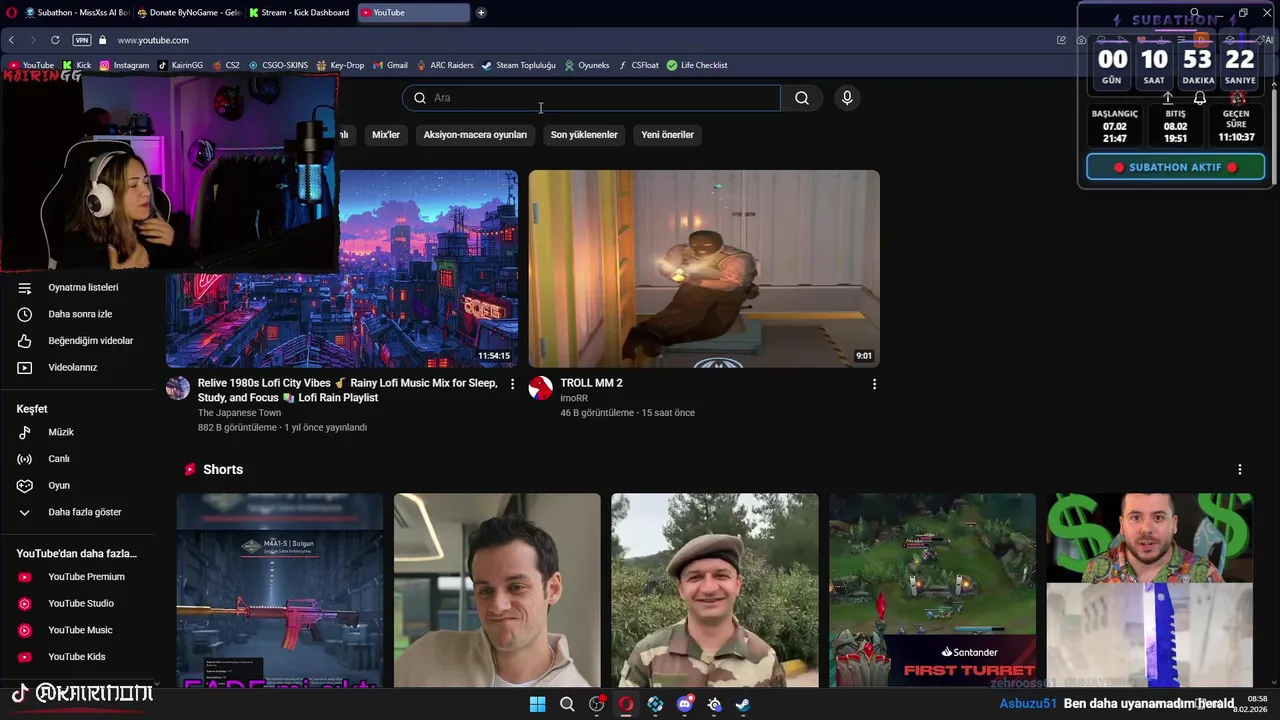Open The Japanese Town channel name

(x=239, y=413)
